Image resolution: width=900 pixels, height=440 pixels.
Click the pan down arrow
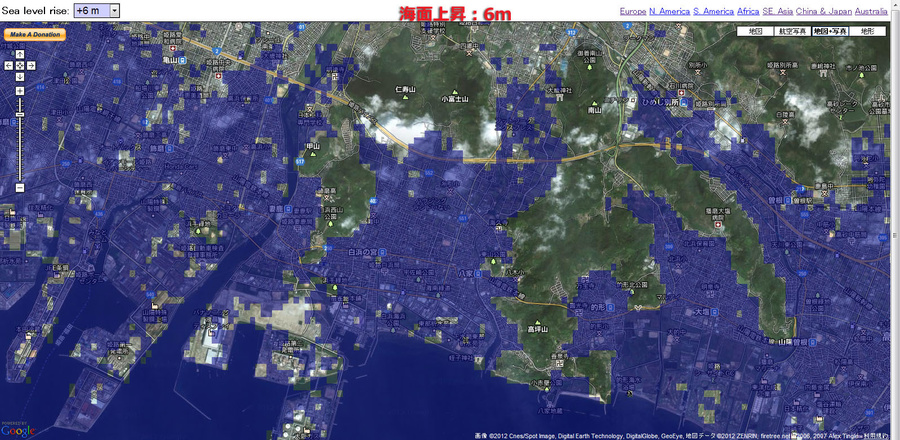click(x=19, y=77)
